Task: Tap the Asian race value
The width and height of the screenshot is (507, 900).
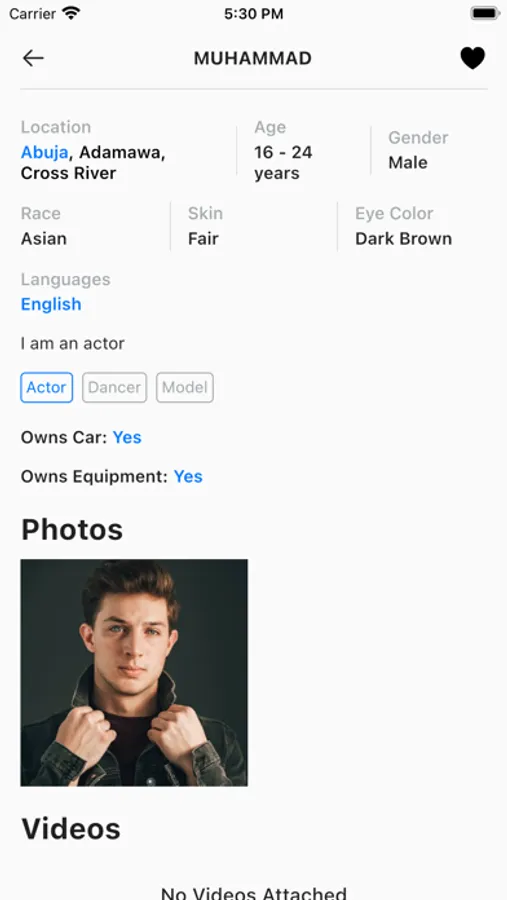Action: (x=44, y=239)
